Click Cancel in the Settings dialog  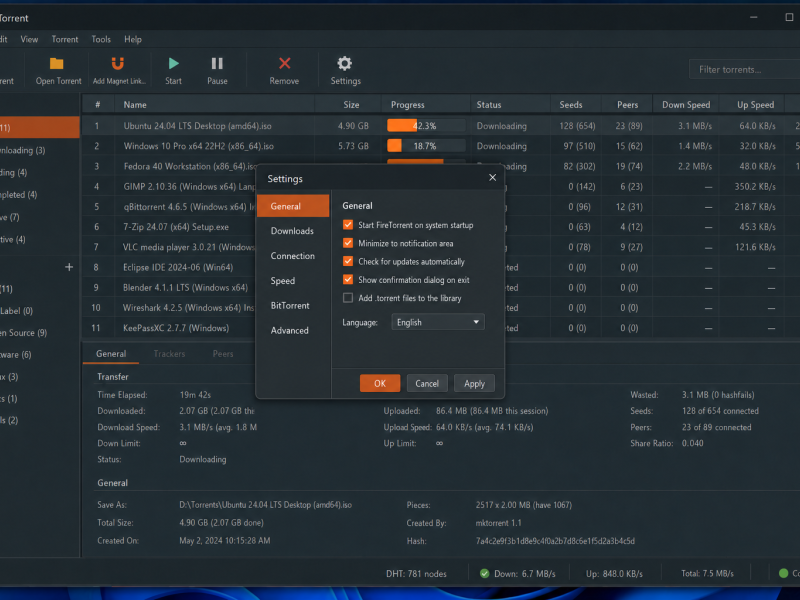pos(427,384)
